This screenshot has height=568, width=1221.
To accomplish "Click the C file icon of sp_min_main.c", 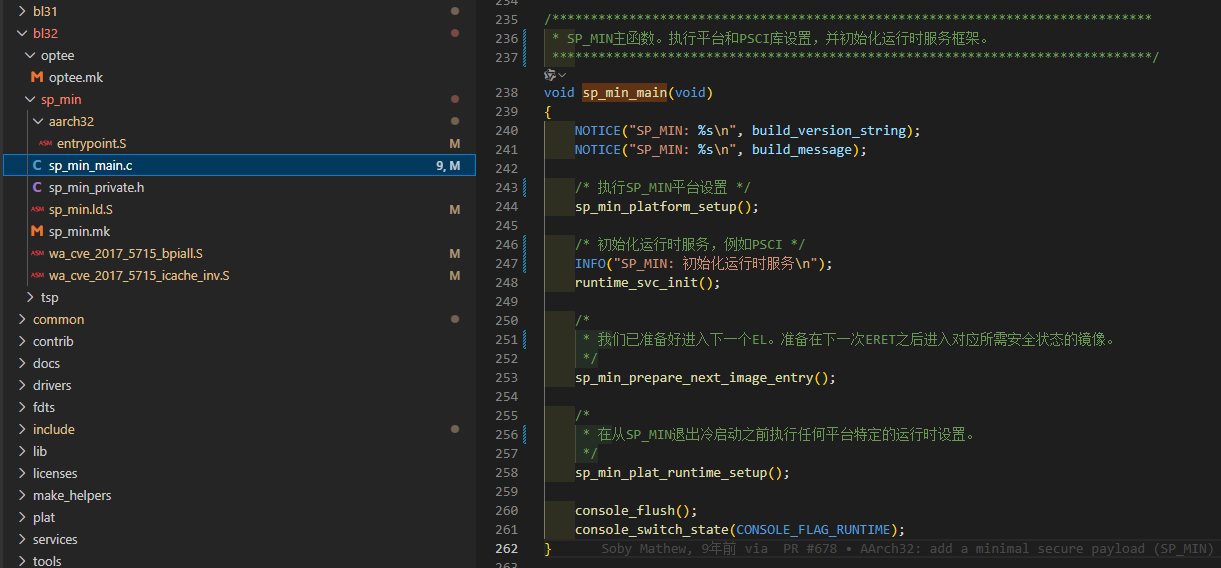I will (x=37, y=165).
